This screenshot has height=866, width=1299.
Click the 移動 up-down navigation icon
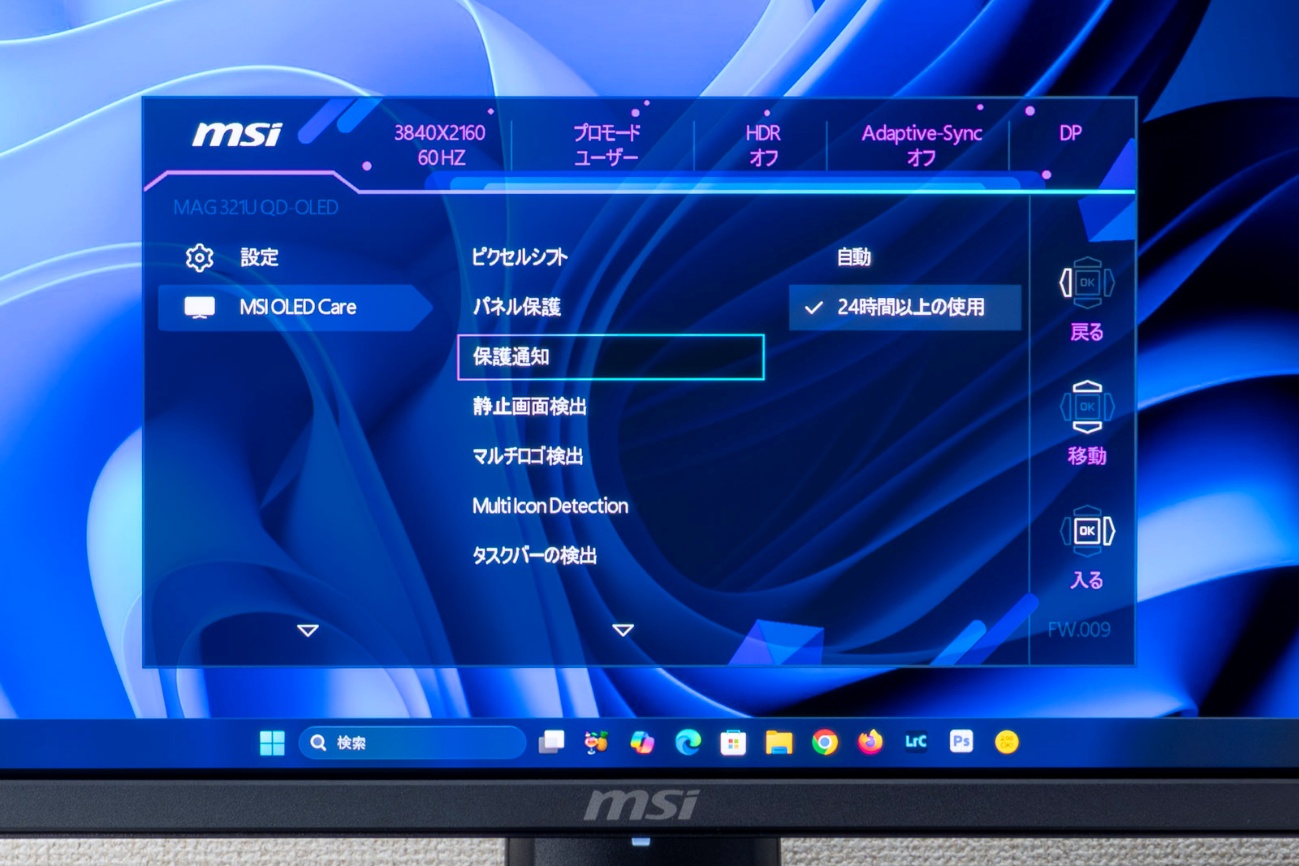tap(1087, 407)
